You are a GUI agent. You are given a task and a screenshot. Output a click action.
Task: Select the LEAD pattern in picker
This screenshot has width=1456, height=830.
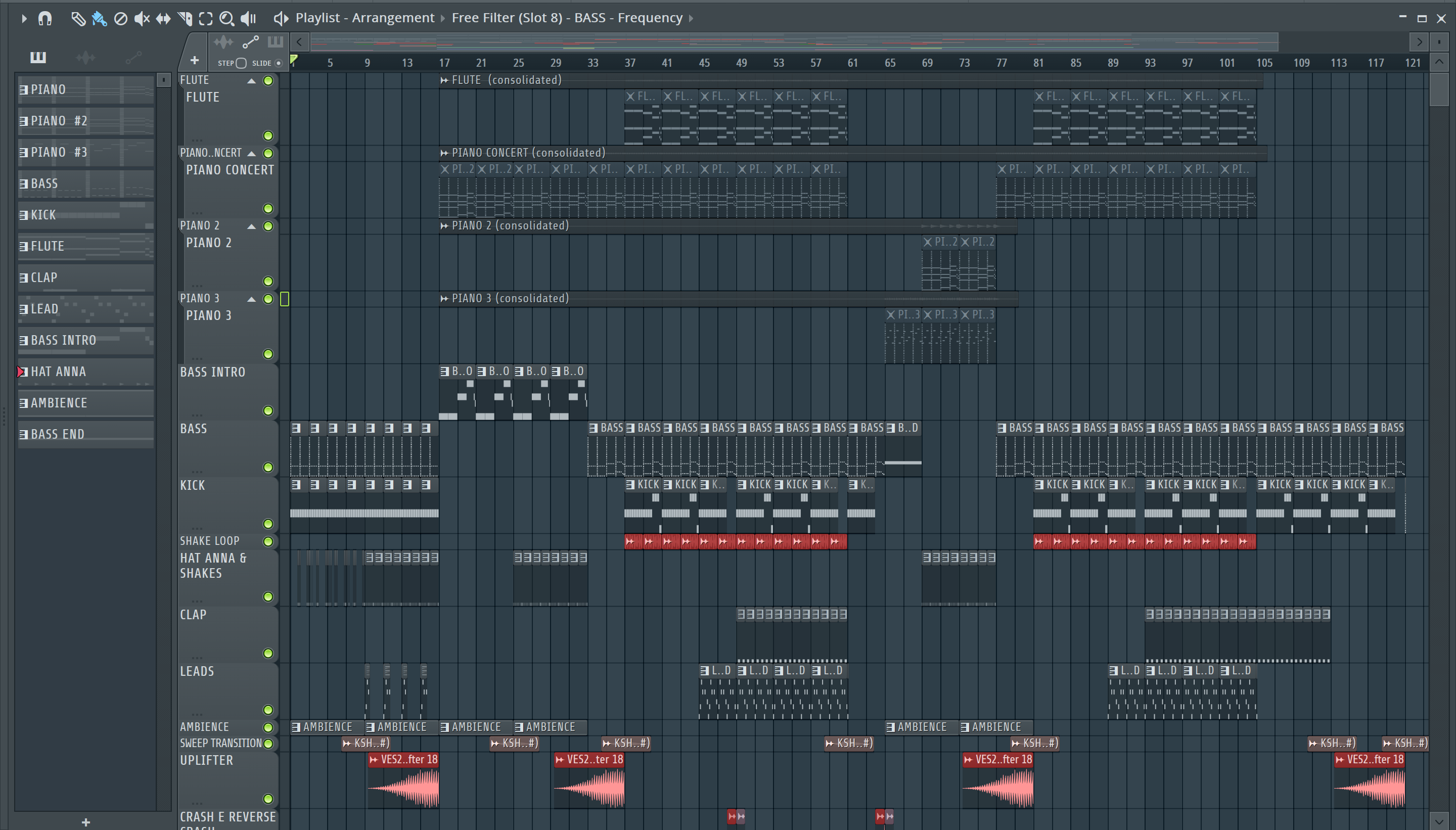(x=85, y=309)
